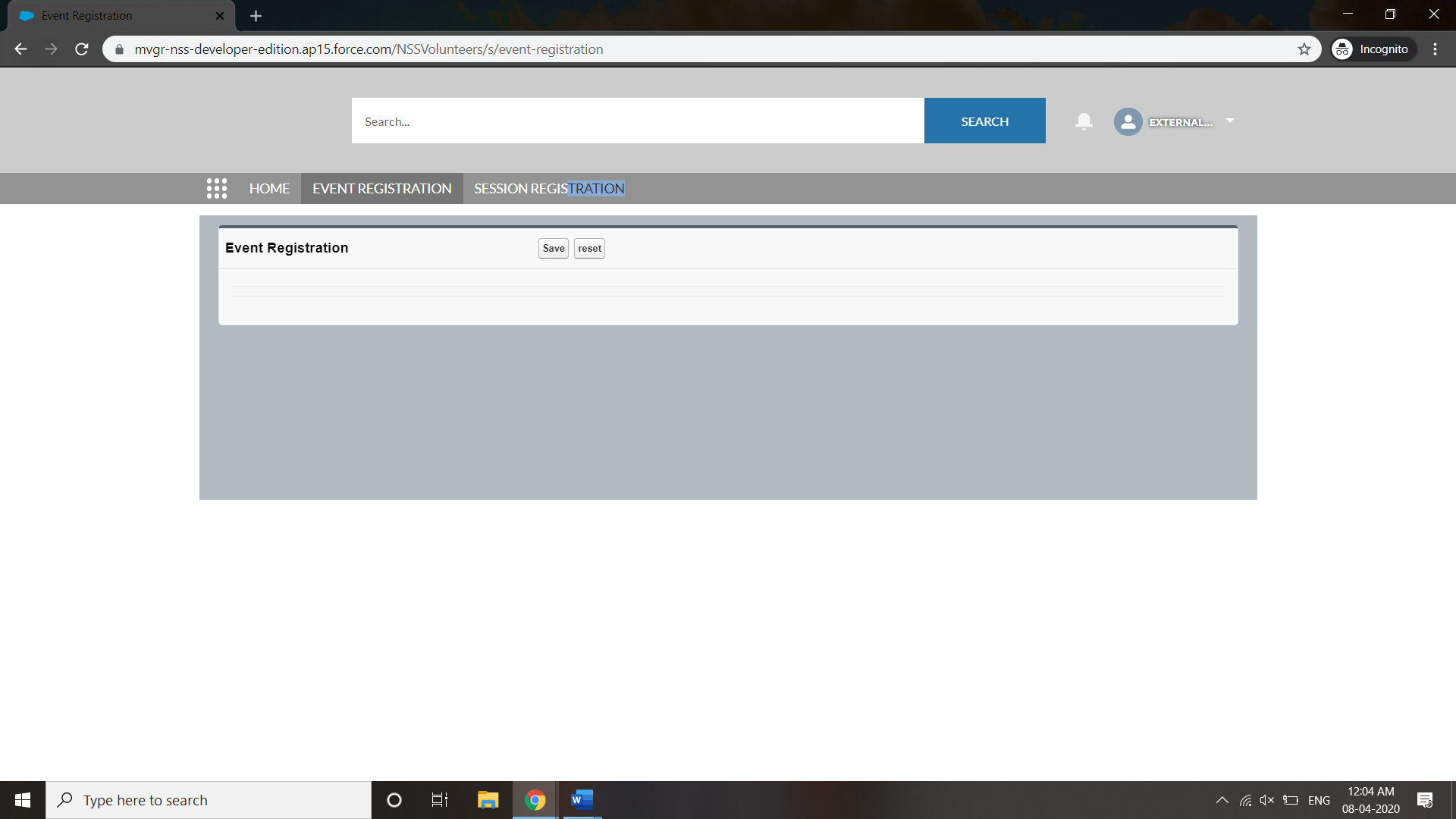Focus the site Search input field
Viewport: 1456px width, 819px height.
[637, 121]
